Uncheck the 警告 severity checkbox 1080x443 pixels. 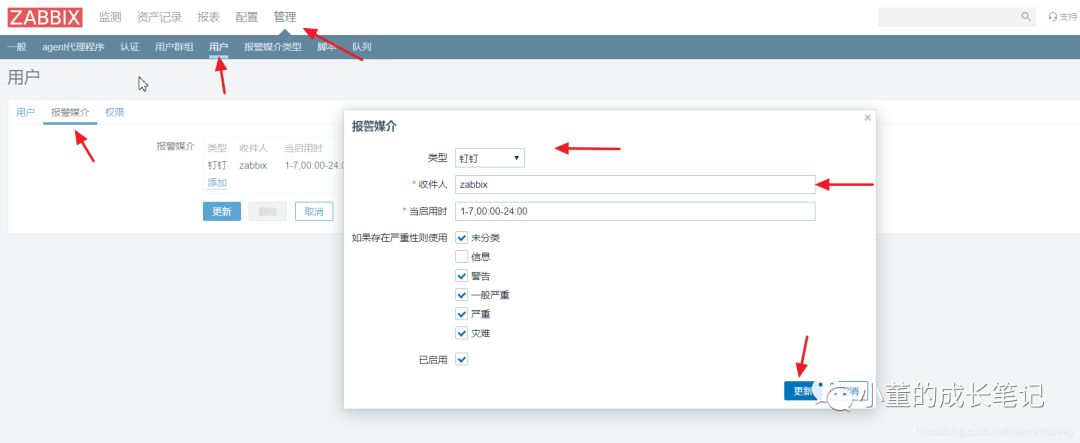461,276
